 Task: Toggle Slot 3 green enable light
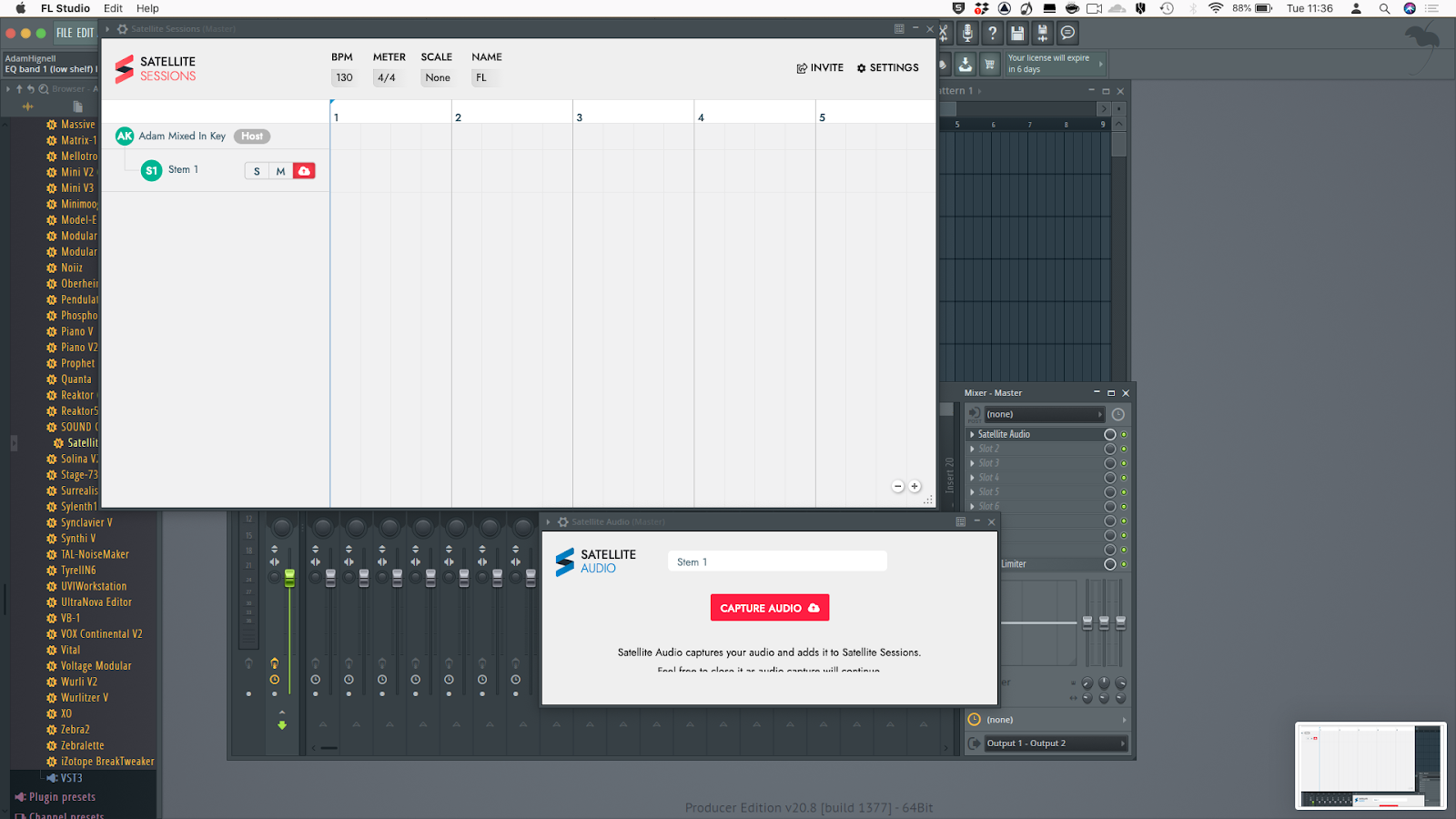pos(1124,463)
